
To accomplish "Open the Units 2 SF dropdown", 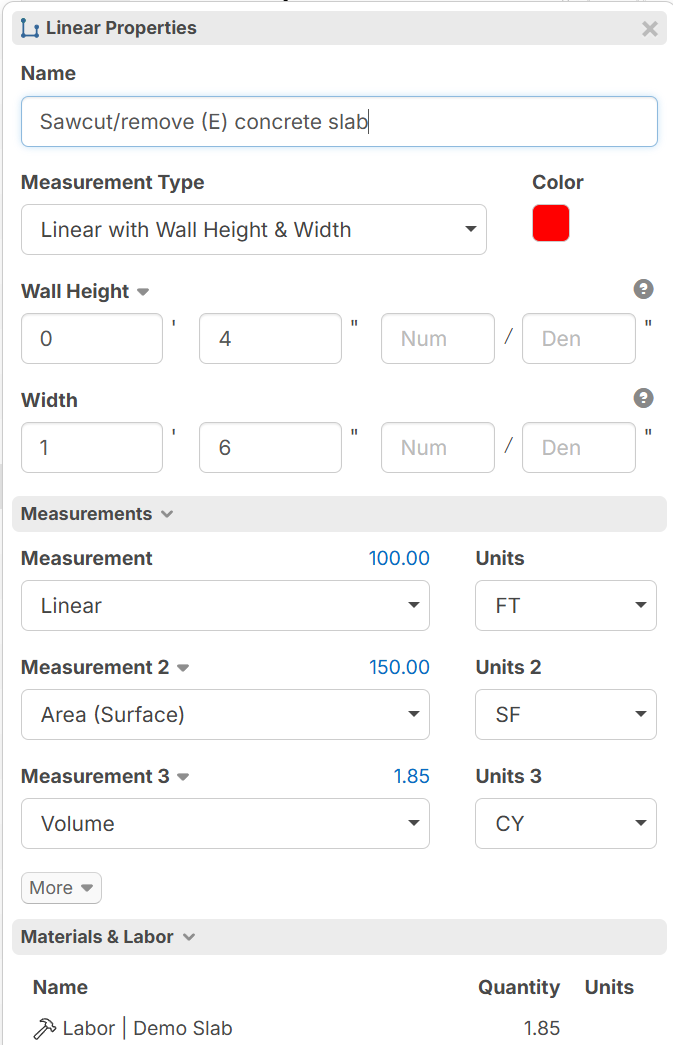I will [566, 714].
